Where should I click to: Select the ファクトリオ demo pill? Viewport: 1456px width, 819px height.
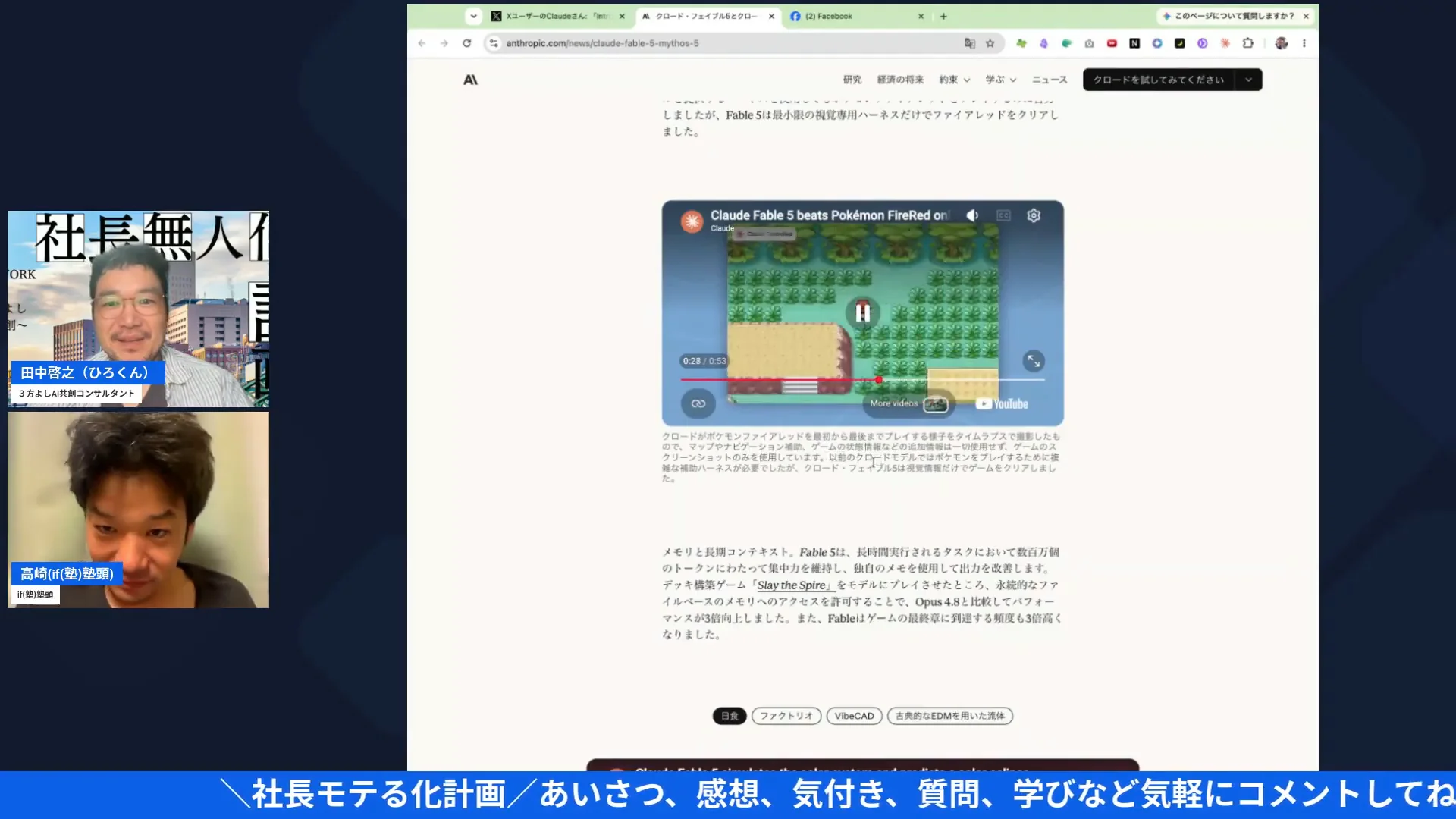coord(786,716)
